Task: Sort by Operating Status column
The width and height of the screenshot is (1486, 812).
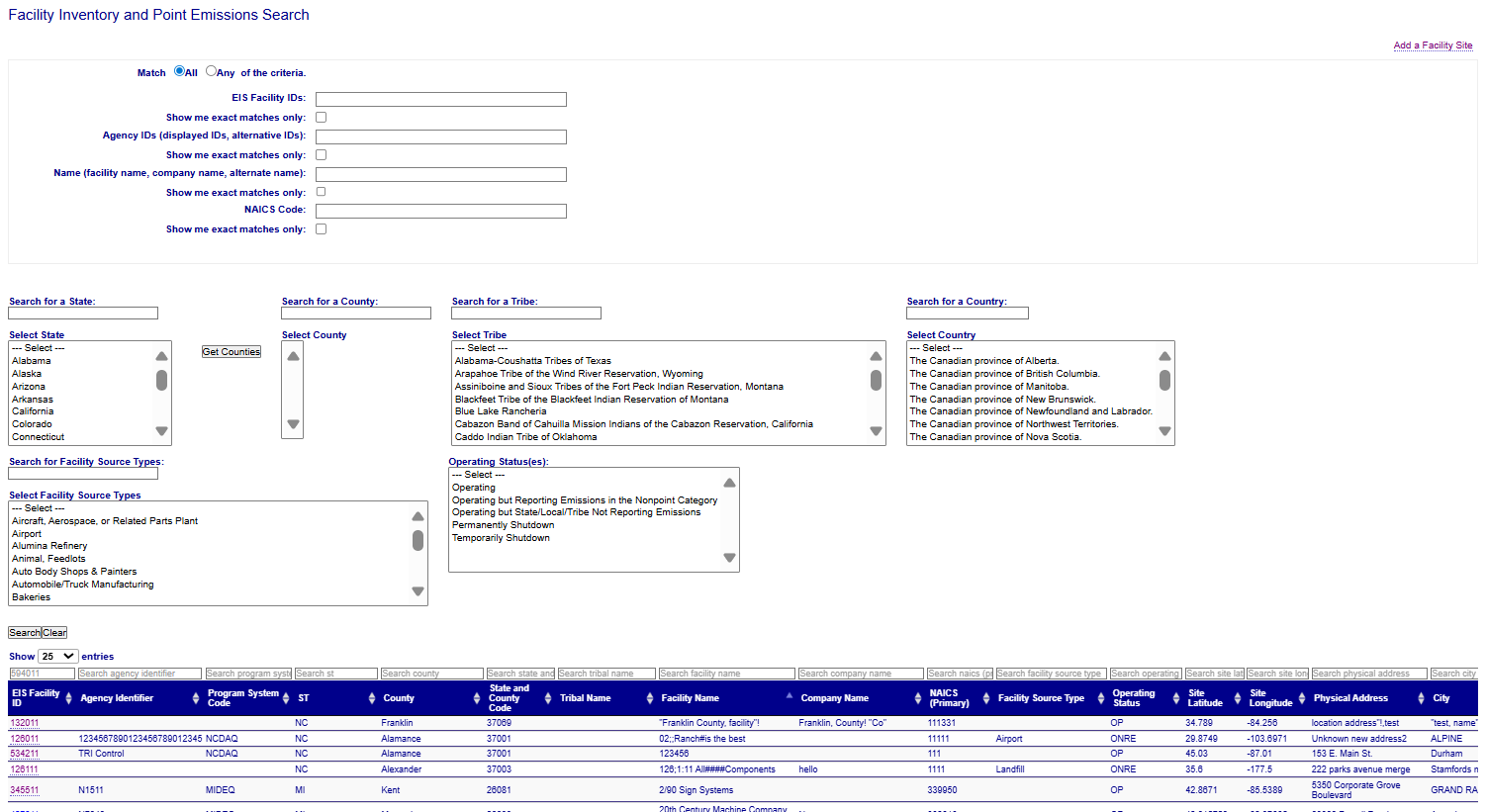Action: (x=1146, y=698)
